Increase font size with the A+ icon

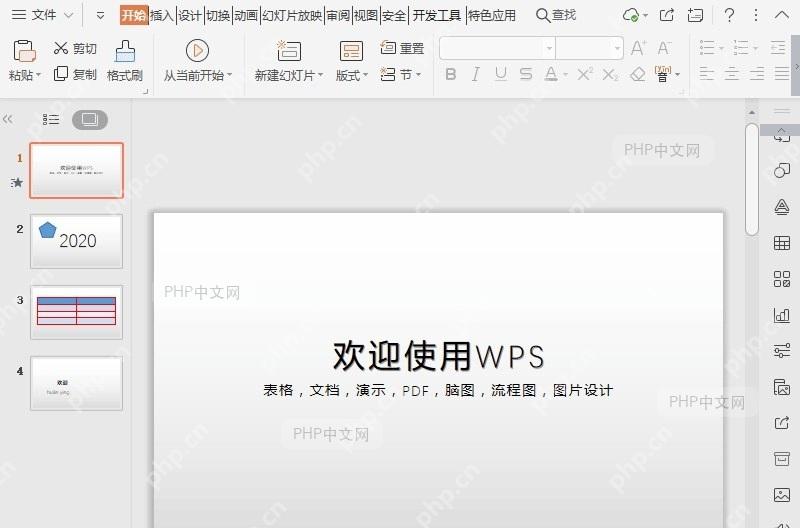pyautogui.click(x=638, y=48)
